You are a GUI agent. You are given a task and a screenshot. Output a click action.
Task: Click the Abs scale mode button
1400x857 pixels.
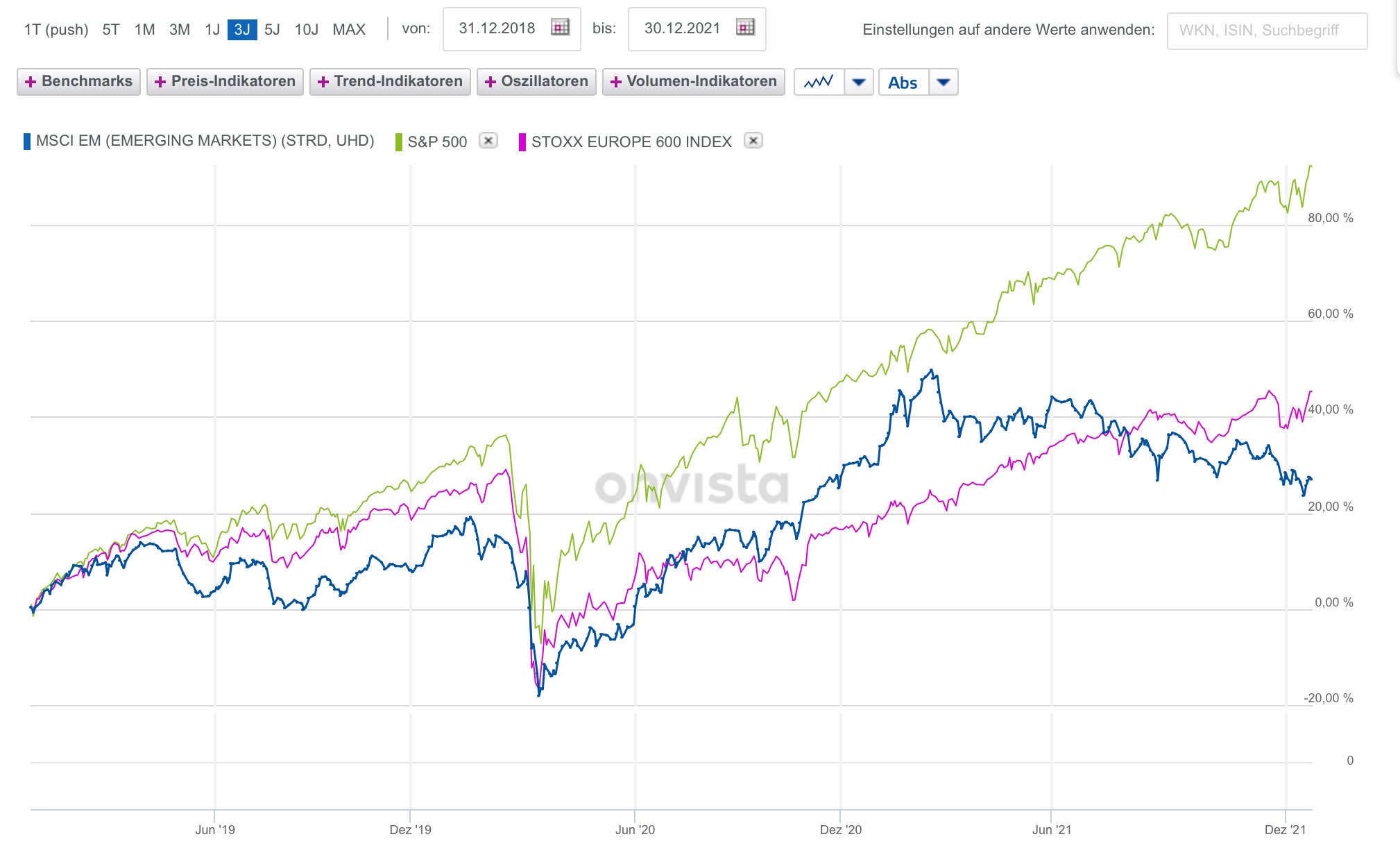coord(903,83)
